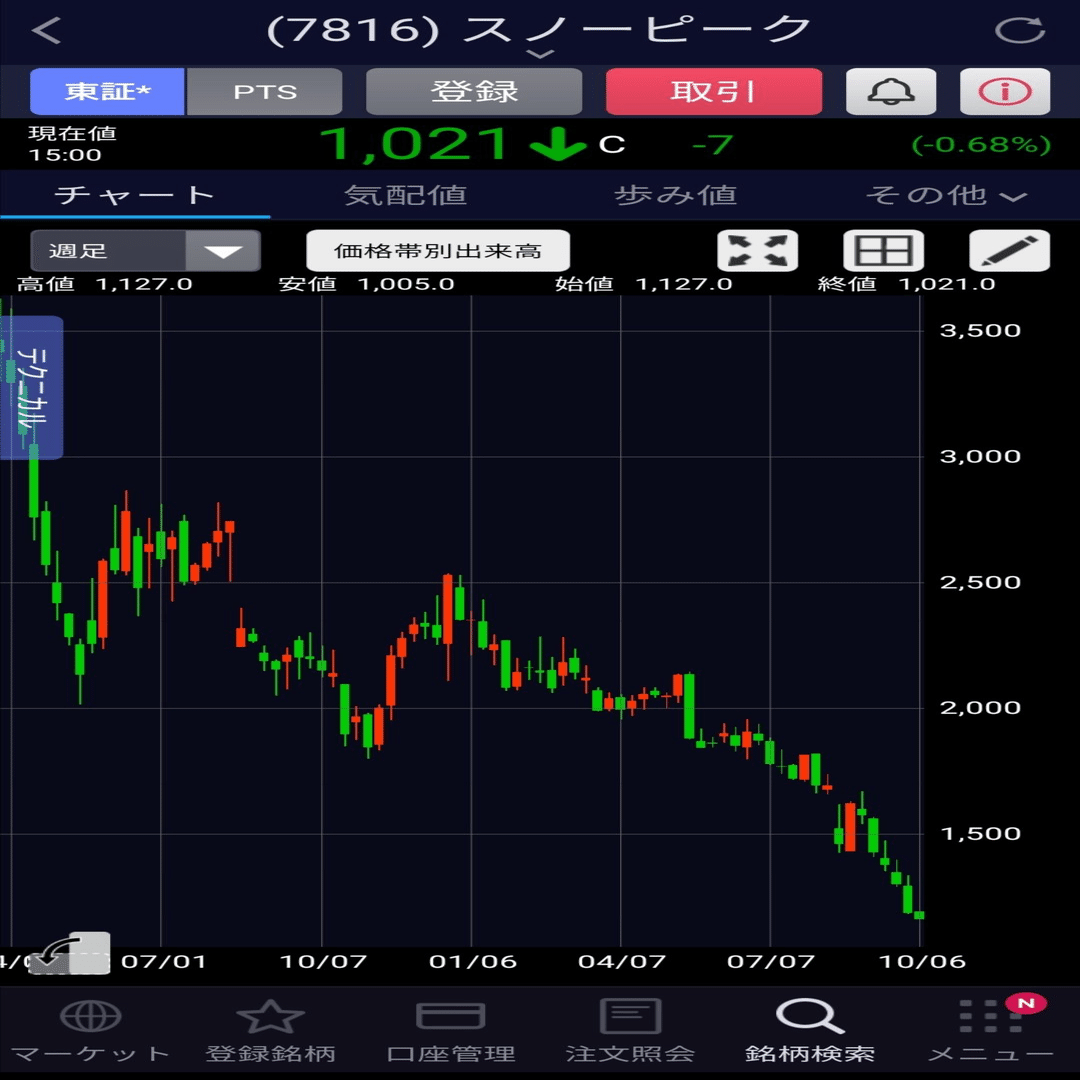Image resolution: width=1080 pixels, height=1080 pixels.
Task: Tap the 登録 button
Action: coord(474,92)
